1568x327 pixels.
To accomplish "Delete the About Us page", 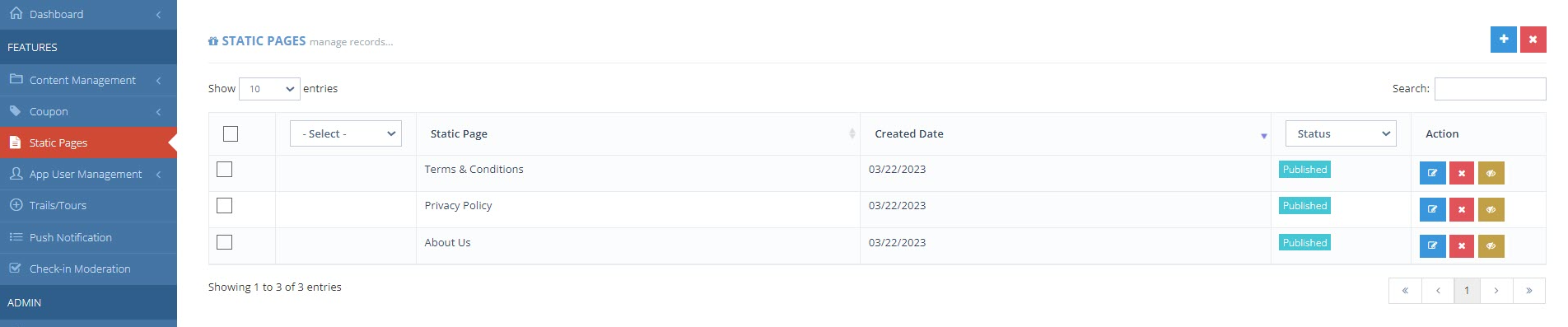I will (x=1461, y=245).
